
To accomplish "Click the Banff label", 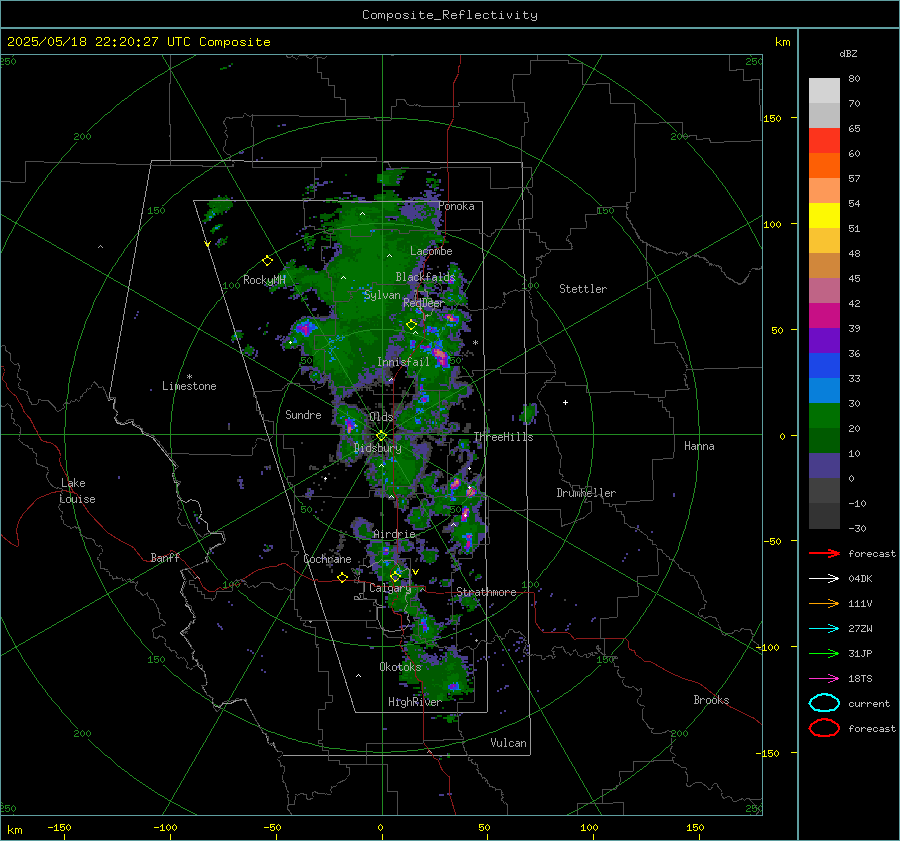I will (x=165, y=558).
